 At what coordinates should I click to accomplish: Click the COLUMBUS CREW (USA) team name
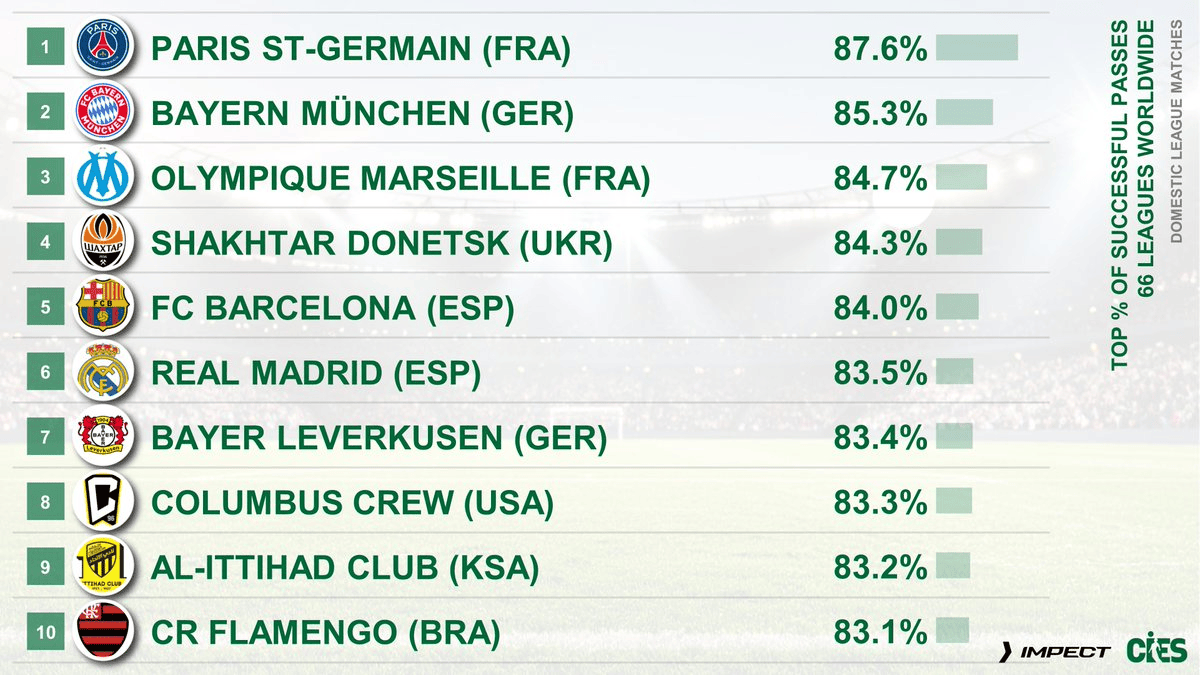coord(351,503)
